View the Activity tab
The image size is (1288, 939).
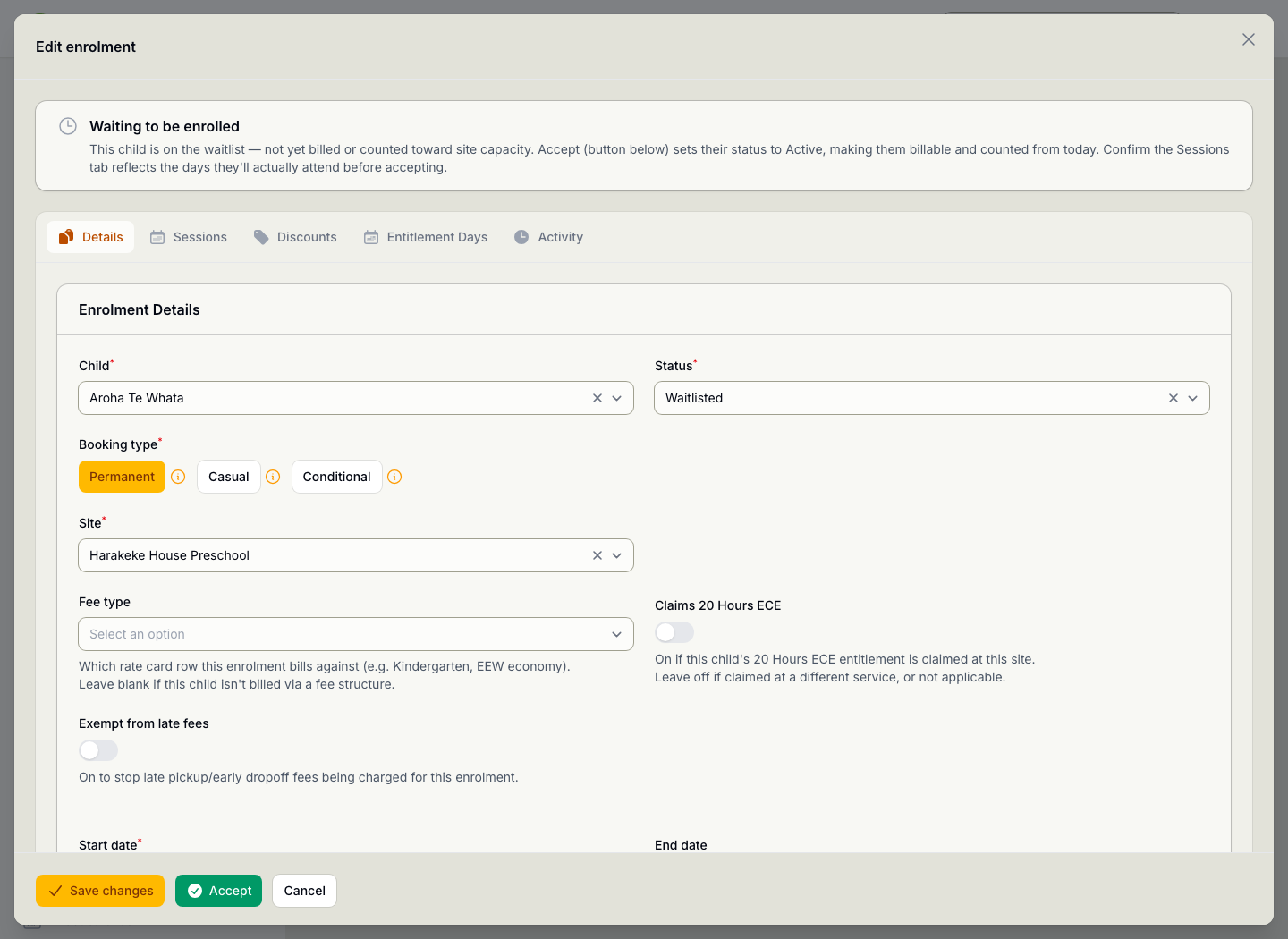(548, 237)
